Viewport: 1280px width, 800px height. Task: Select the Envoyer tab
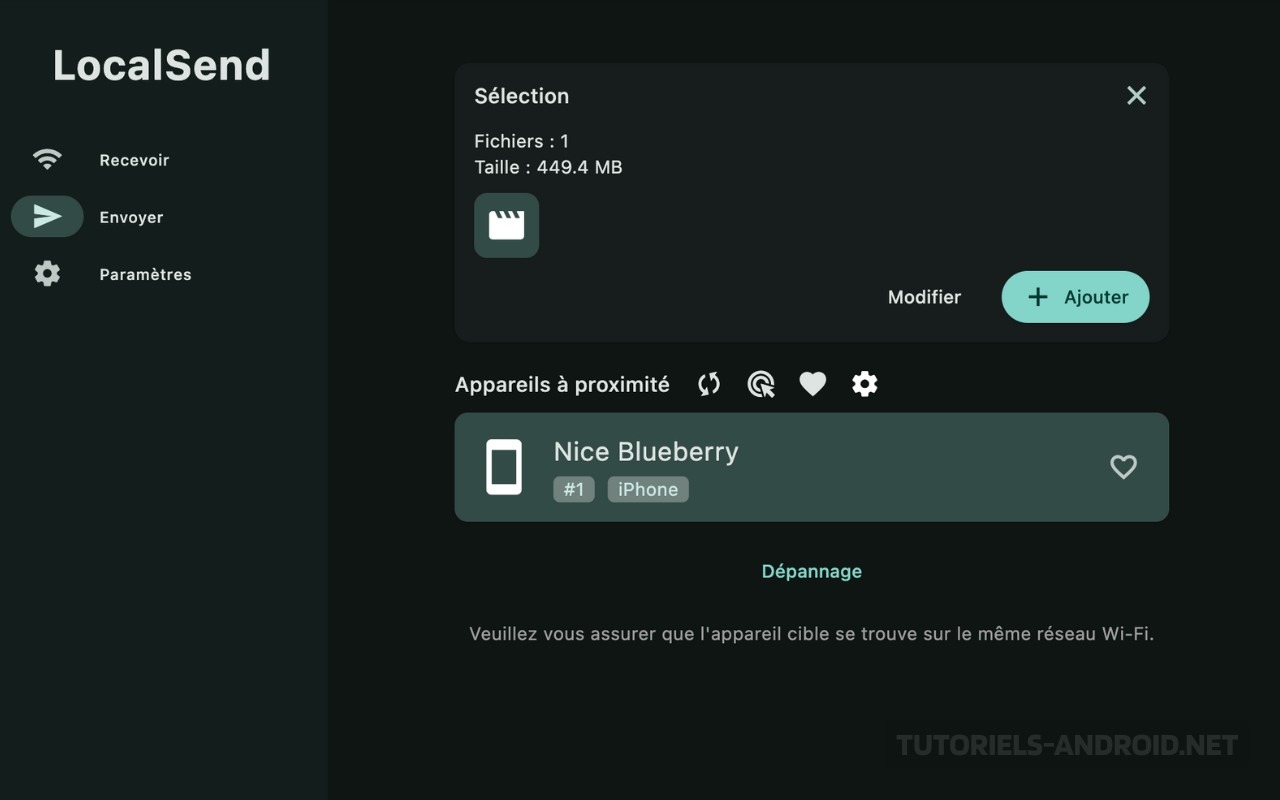[131, 217]
